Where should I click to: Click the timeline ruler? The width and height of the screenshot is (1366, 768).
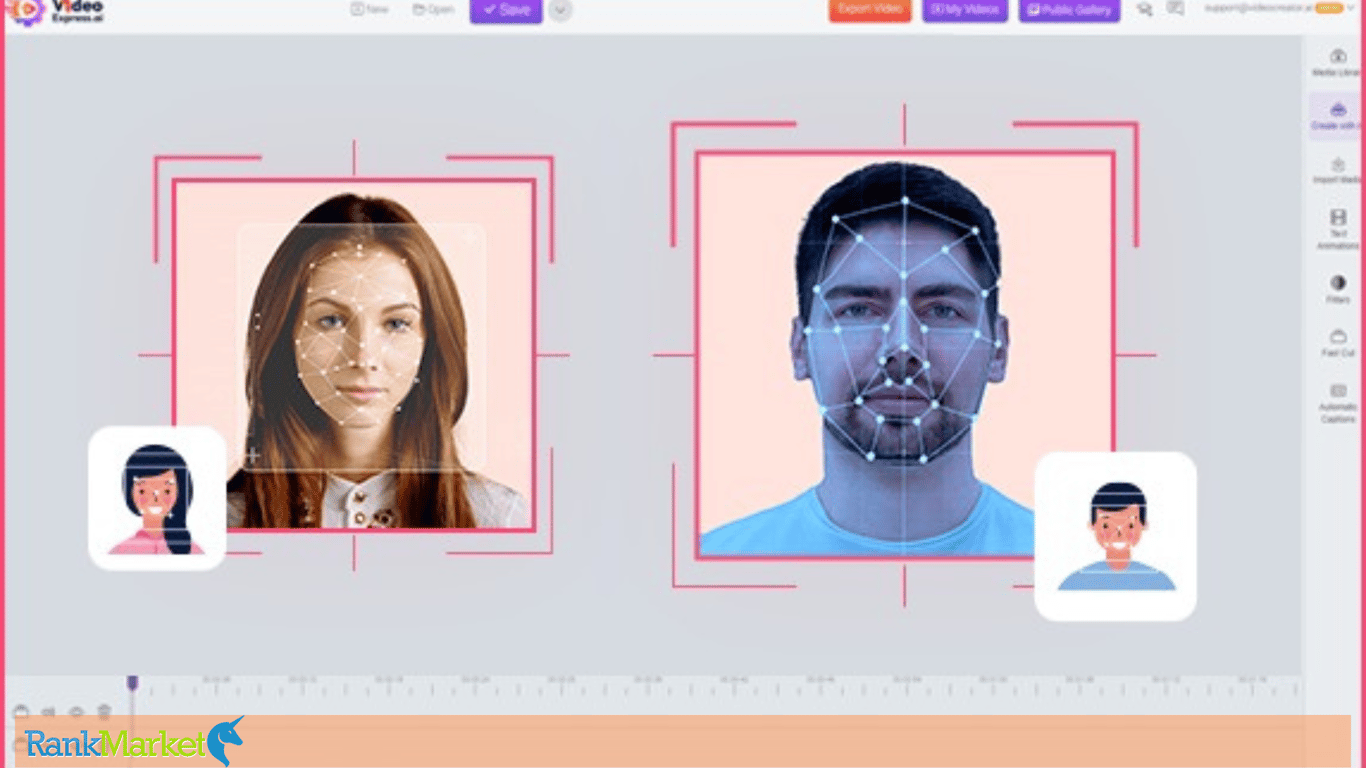(x=718, y=687)
